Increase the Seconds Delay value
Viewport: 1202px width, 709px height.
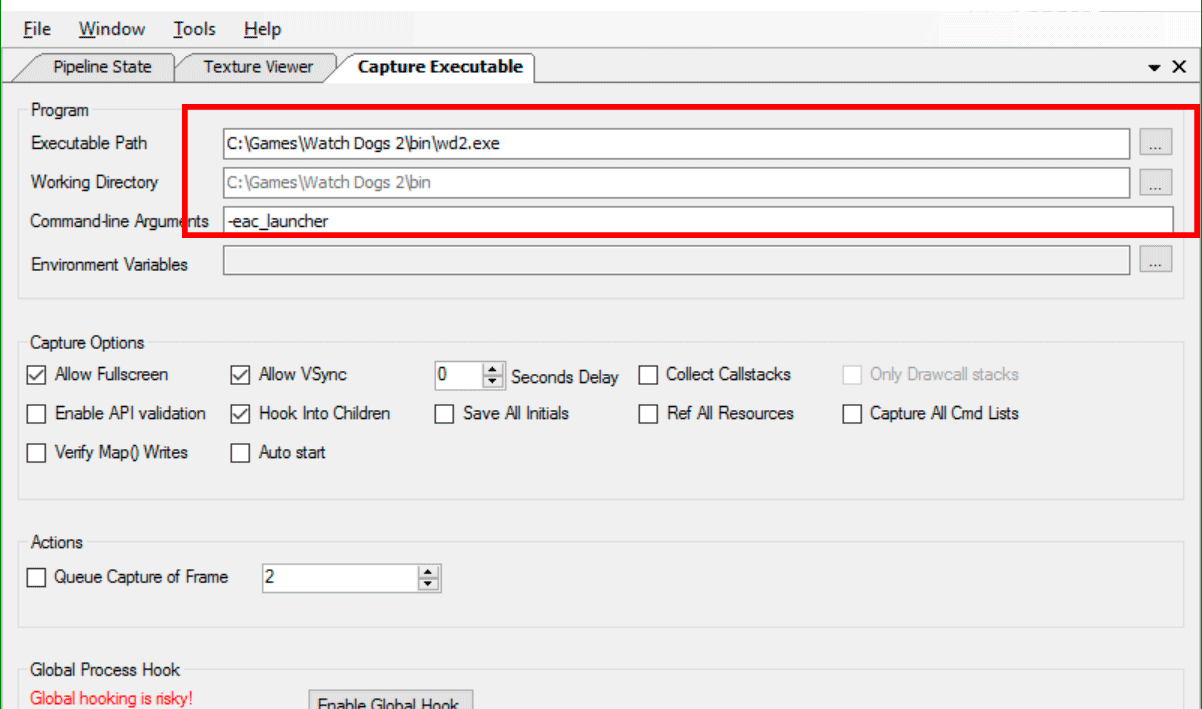click(492, 369)
